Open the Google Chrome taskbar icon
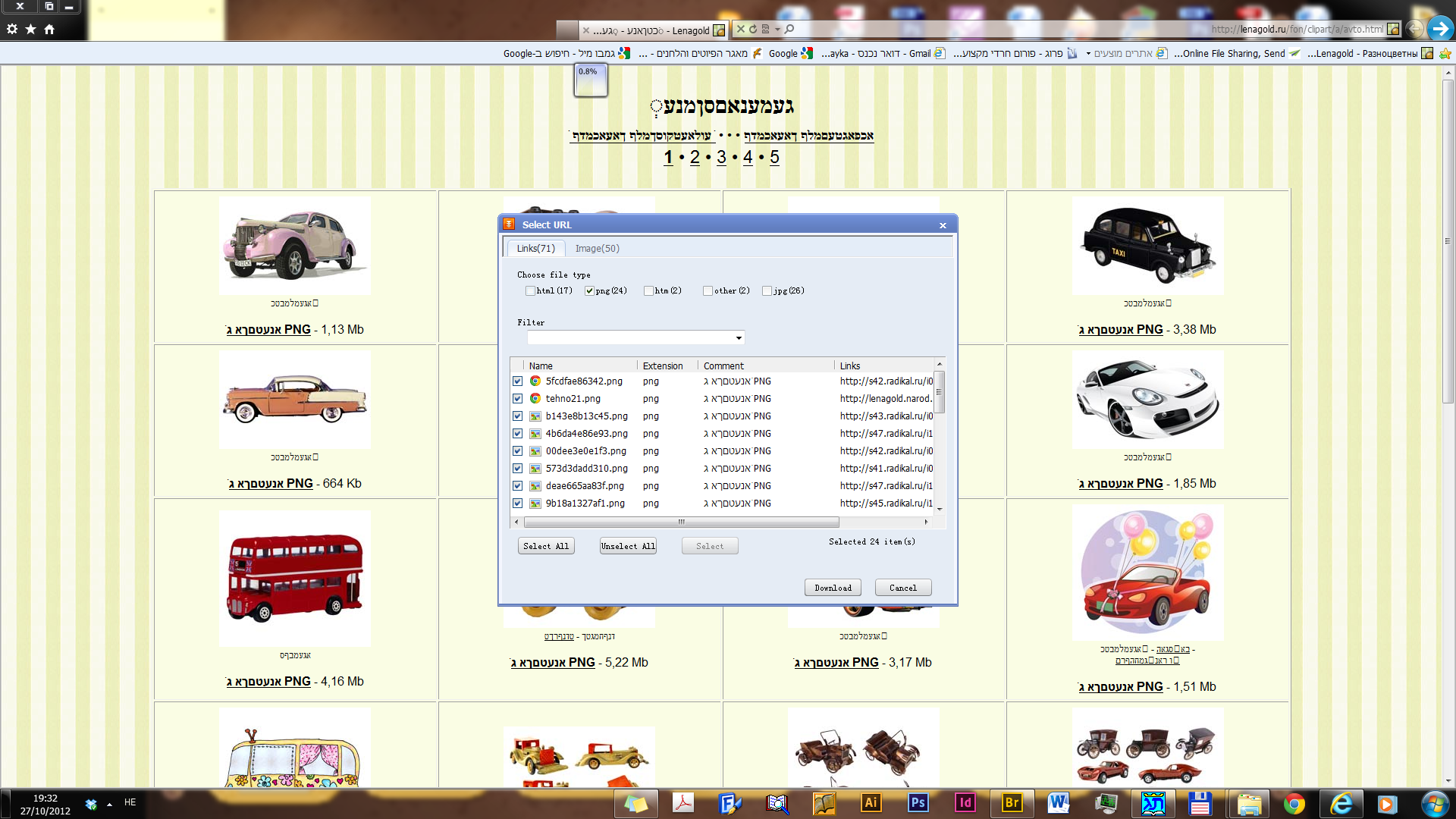Image resolution: width=1456 pixels, height=819 pixels. (x=1294, y=803)
